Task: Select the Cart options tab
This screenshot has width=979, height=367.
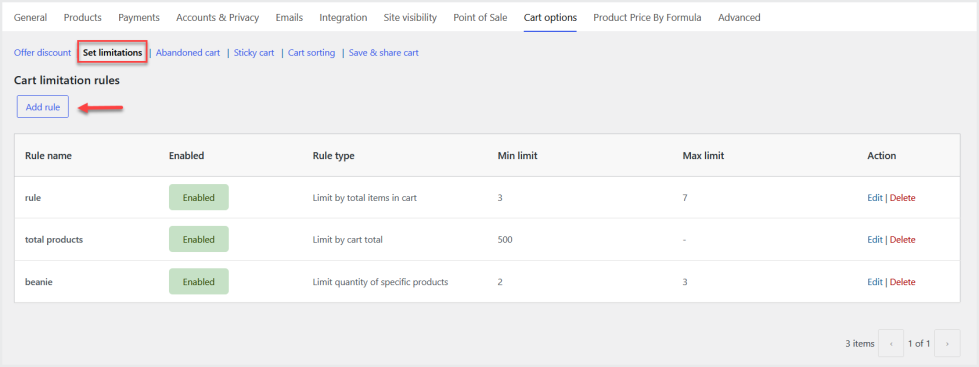Action: 550,17
